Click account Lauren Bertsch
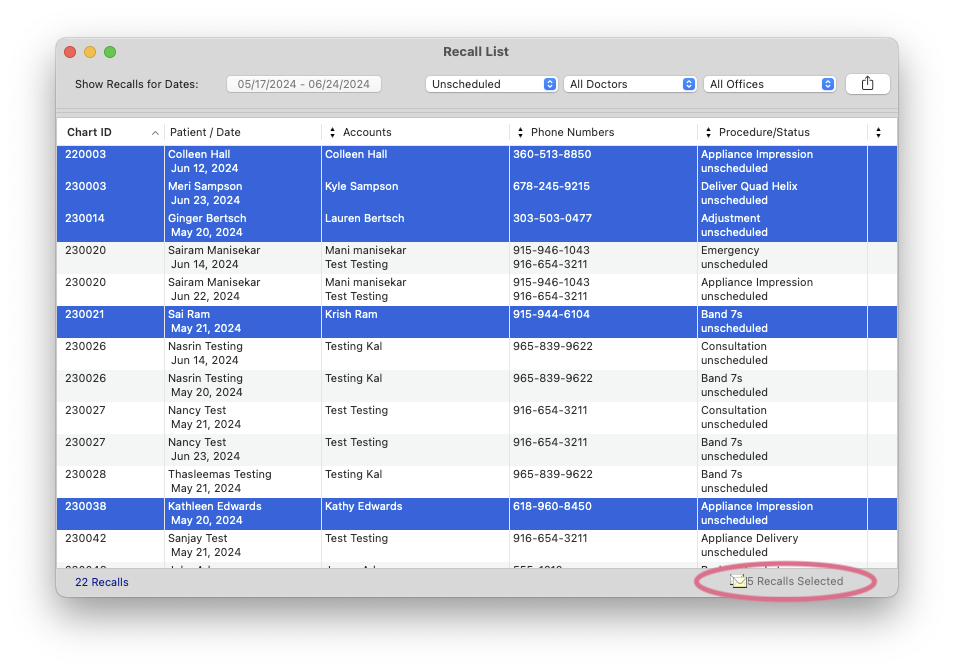 click(x=364, y=218)
